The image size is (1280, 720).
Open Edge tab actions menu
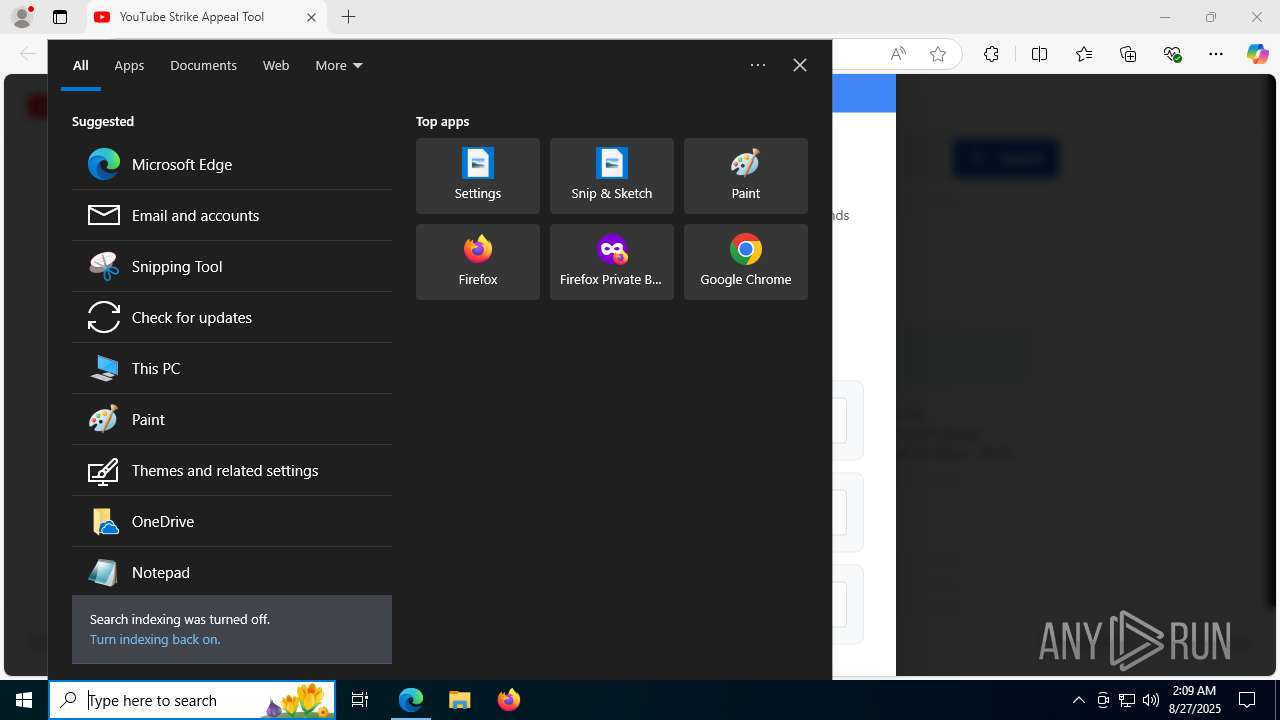[x=60, y=17]
